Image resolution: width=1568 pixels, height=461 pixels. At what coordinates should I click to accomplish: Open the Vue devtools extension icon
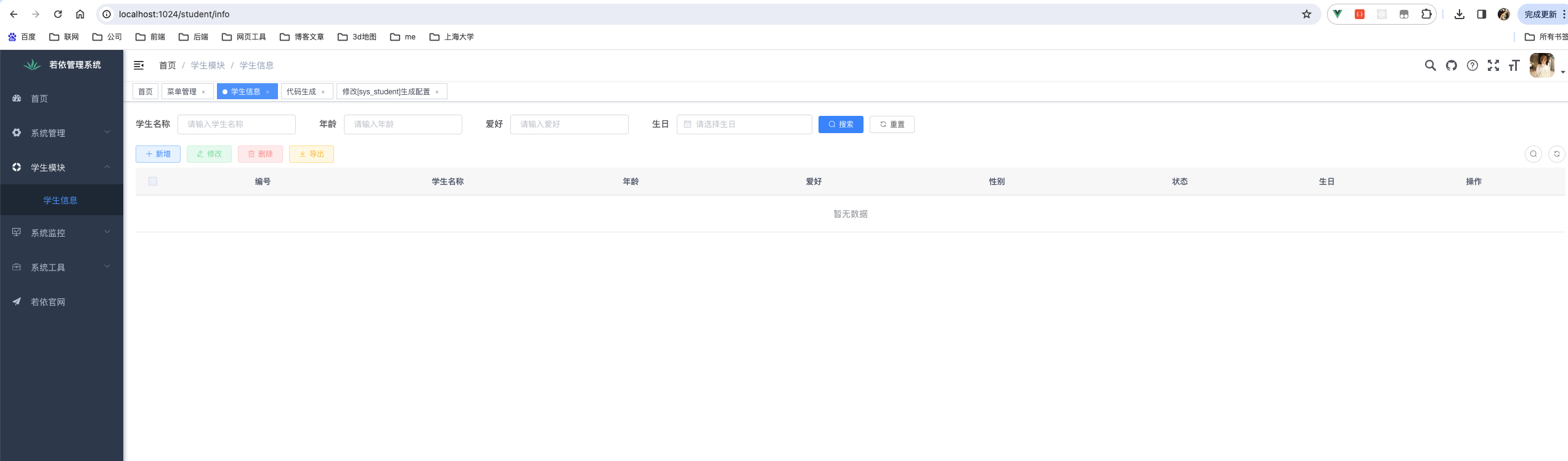[1337, 14]
